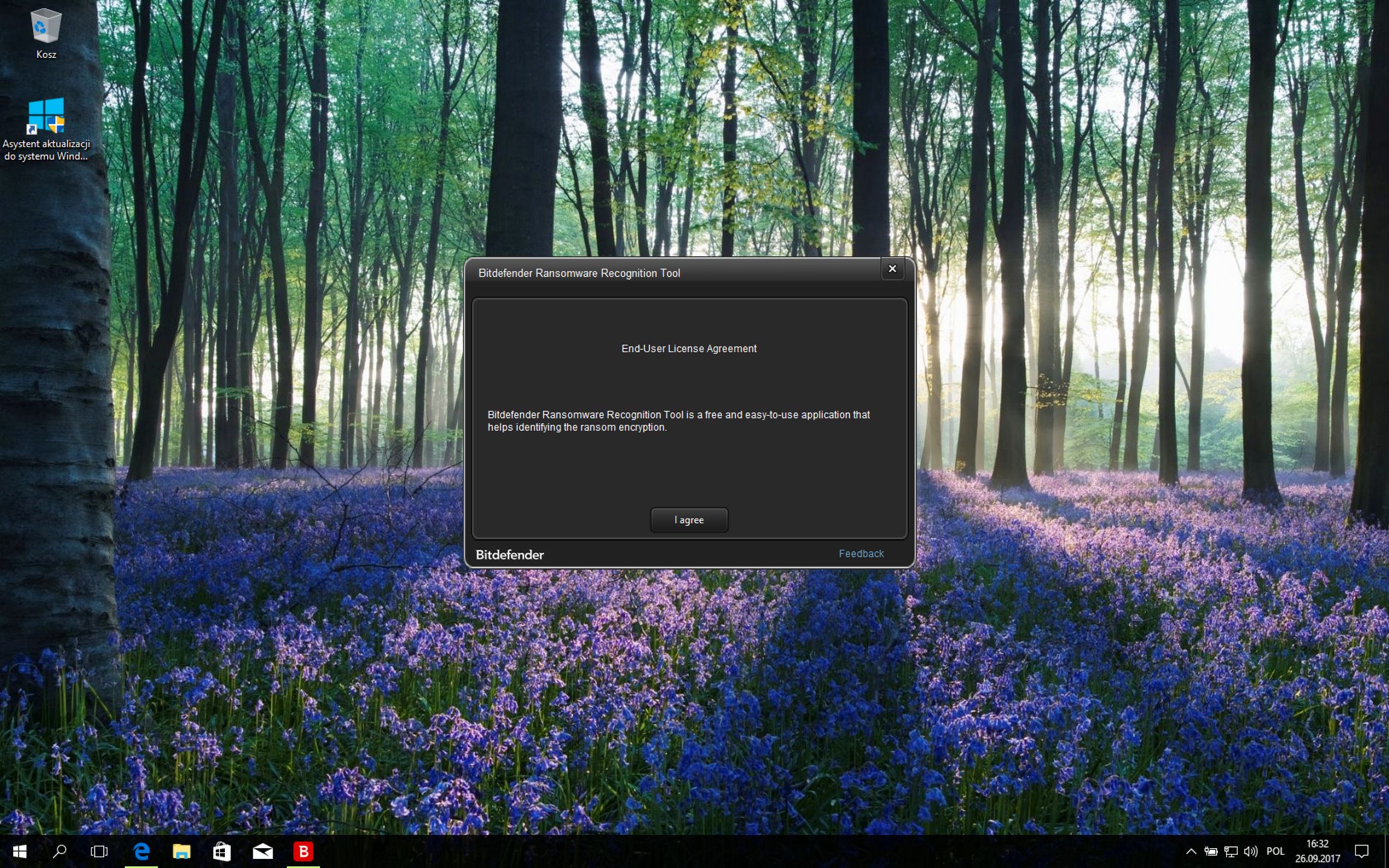Image resolution: width=1389 pixels, height=868 pixels.
Task: Open the Action Center notifications icon
Action: coord(1361,851)
